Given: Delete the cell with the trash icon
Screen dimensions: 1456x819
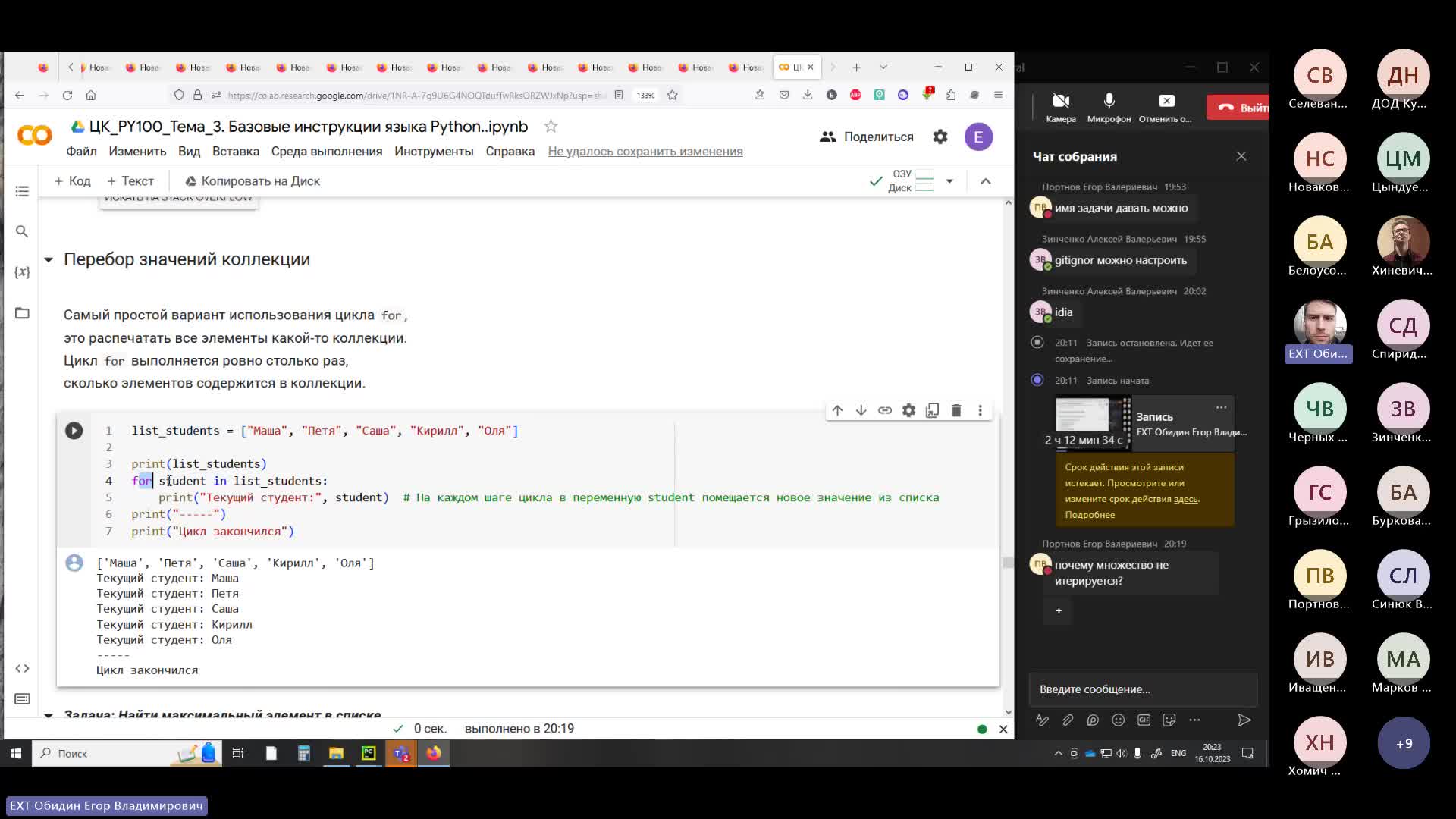Looking at the screenshot, I should 956,410.
